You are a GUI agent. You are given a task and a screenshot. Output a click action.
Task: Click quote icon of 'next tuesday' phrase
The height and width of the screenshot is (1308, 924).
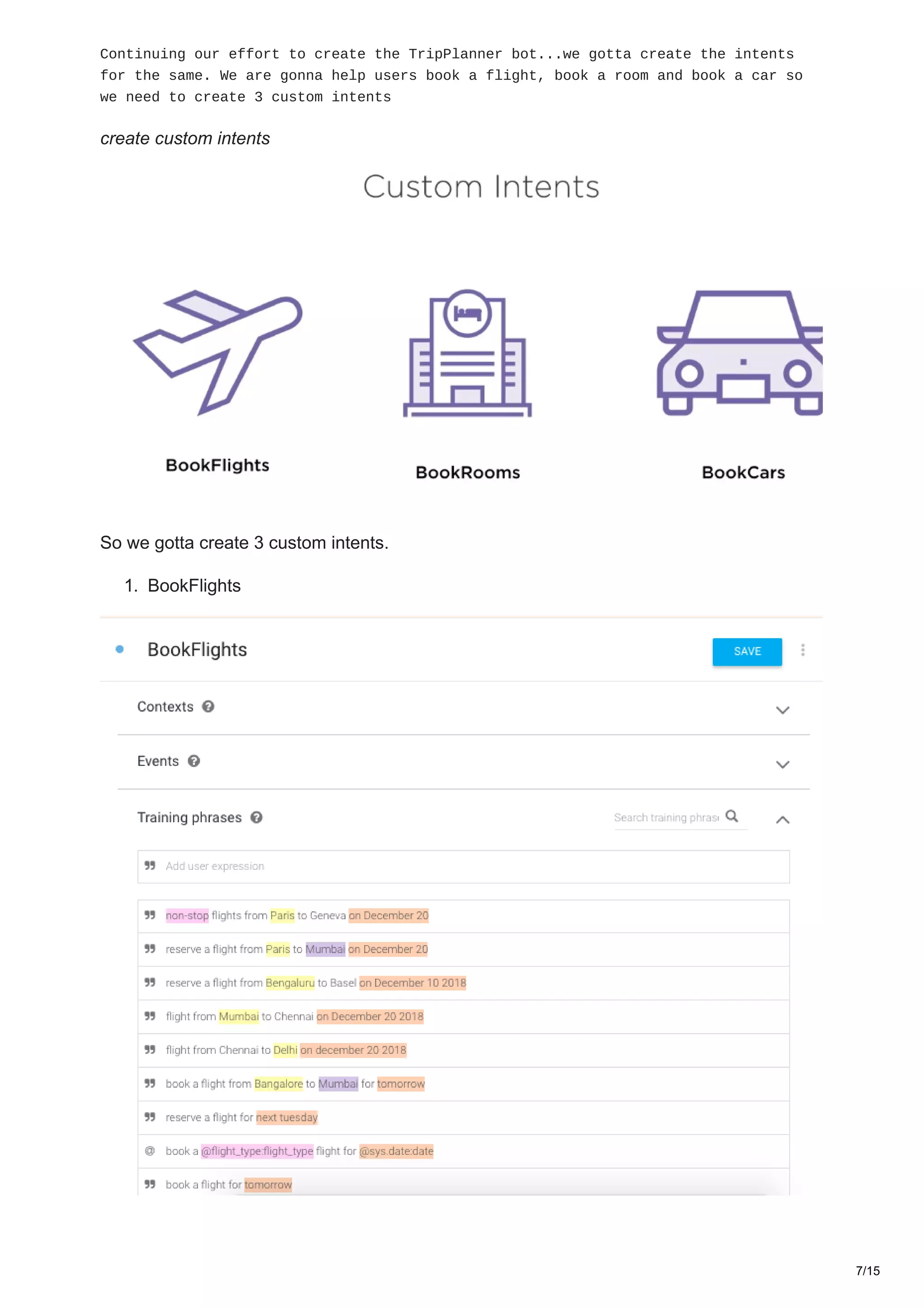(x=150, y=1117)
